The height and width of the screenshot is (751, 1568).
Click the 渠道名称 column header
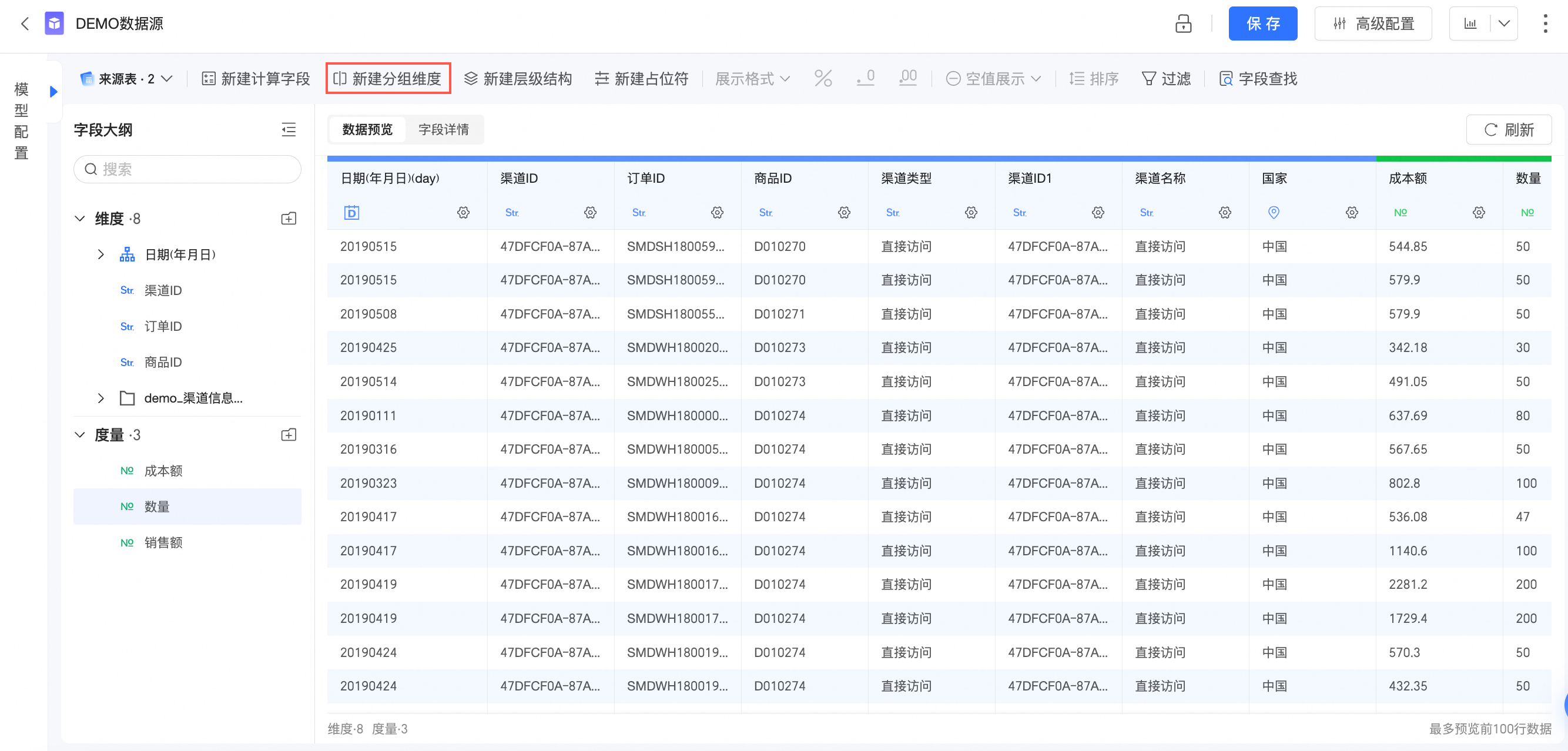pos(1160,178)
